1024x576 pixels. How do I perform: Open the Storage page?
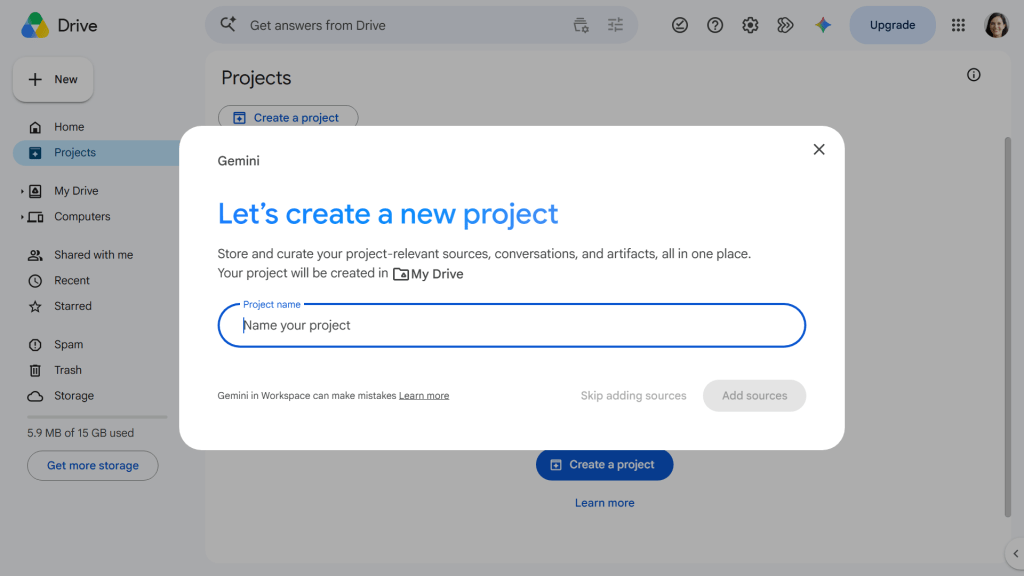(x=74, y=396)
